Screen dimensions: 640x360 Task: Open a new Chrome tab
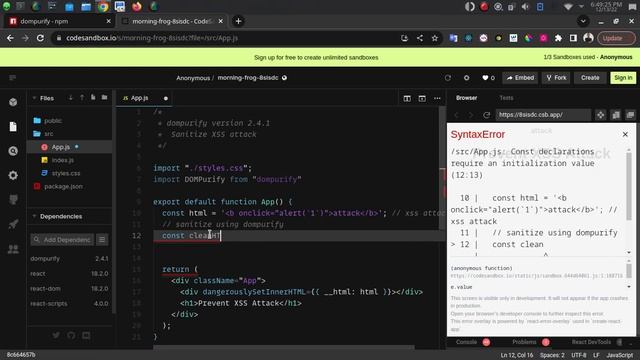pyautogui.click(x=238, y=21)
